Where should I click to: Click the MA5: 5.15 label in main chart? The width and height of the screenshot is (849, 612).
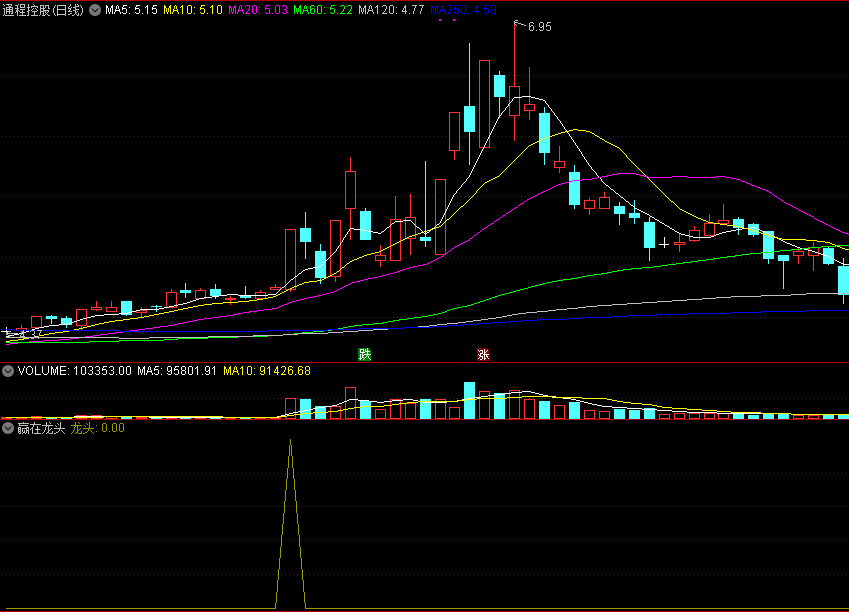tap(131, 10)
